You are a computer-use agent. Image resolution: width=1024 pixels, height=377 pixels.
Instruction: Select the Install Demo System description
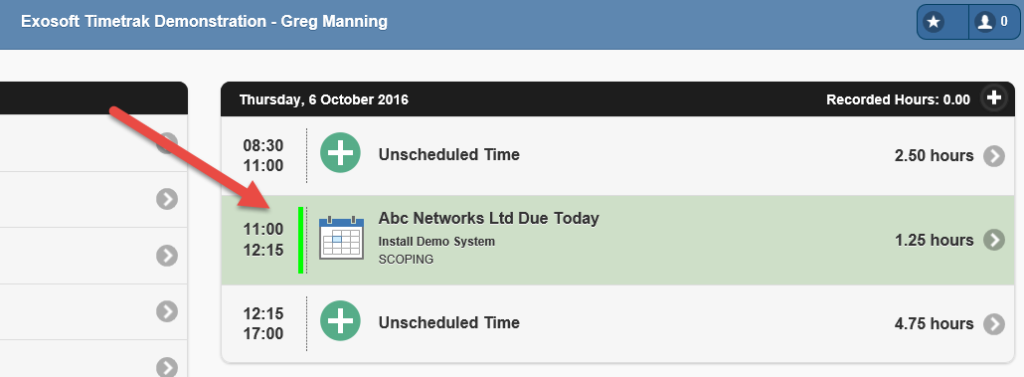tap(436, 241)
